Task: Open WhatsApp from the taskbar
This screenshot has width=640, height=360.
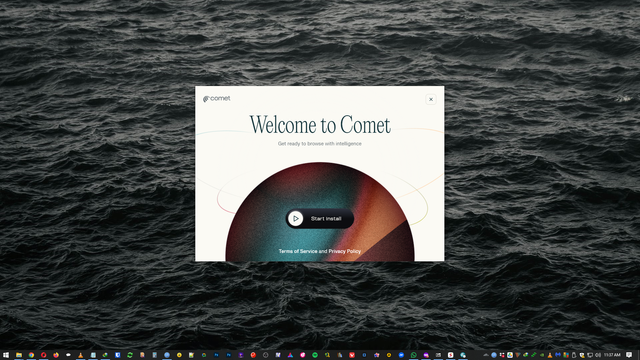Action: pyautogui.click(x=413, y=355)
